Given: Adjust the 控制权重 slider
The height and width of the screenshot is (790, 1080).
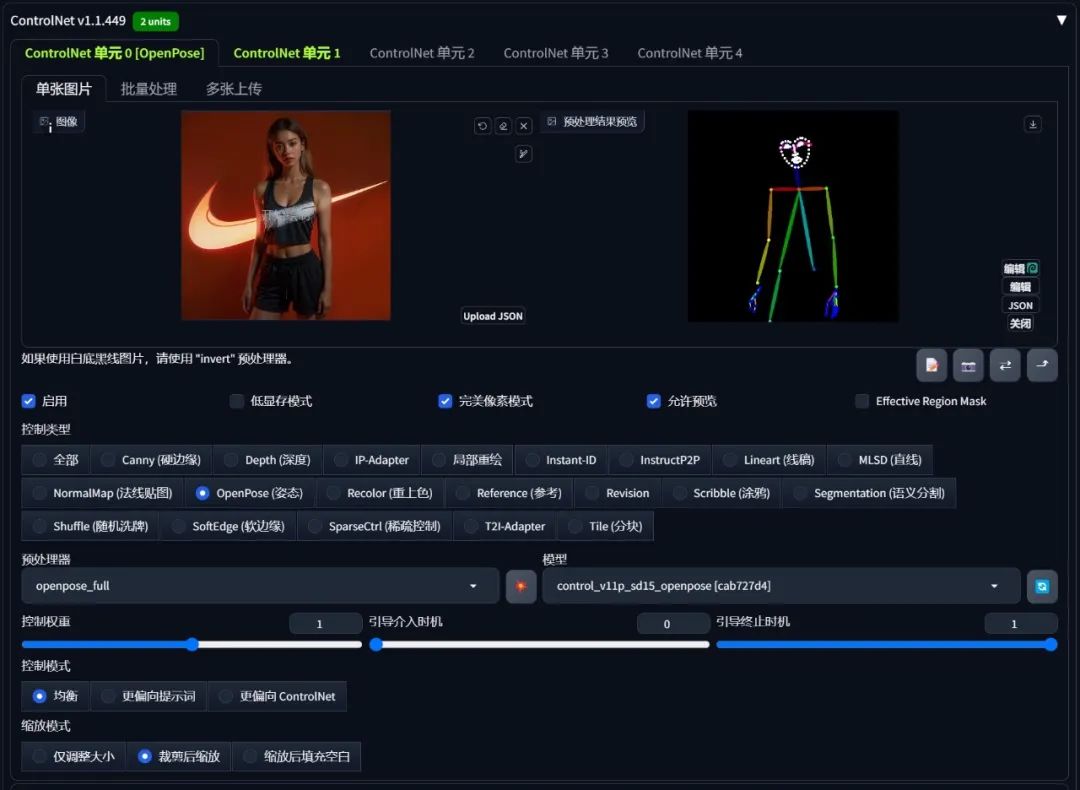Looking at the screenshot, I should [191, 645].
